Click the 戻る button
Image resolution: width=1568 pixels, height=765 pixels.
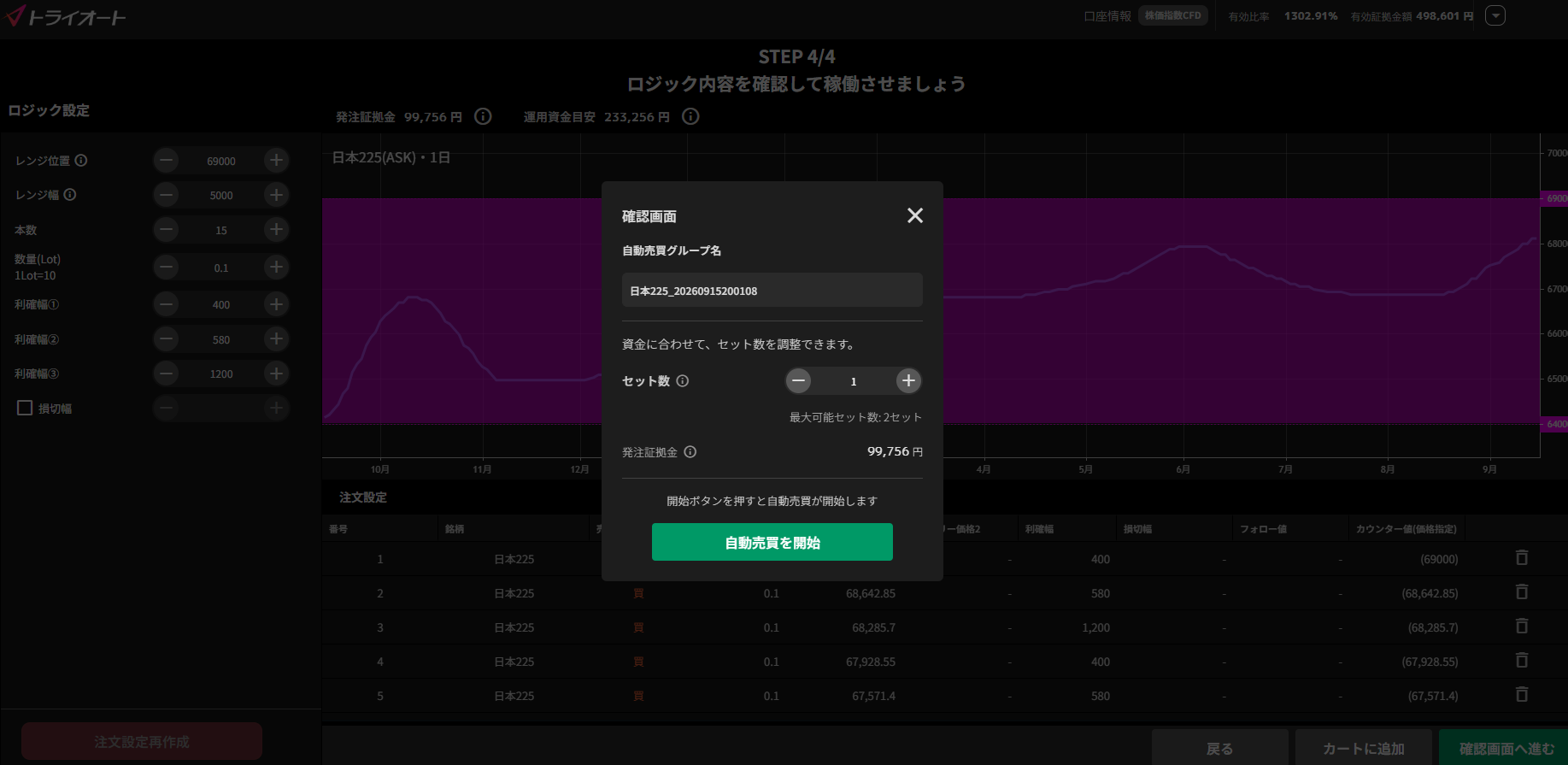[x=1219, y=748]
